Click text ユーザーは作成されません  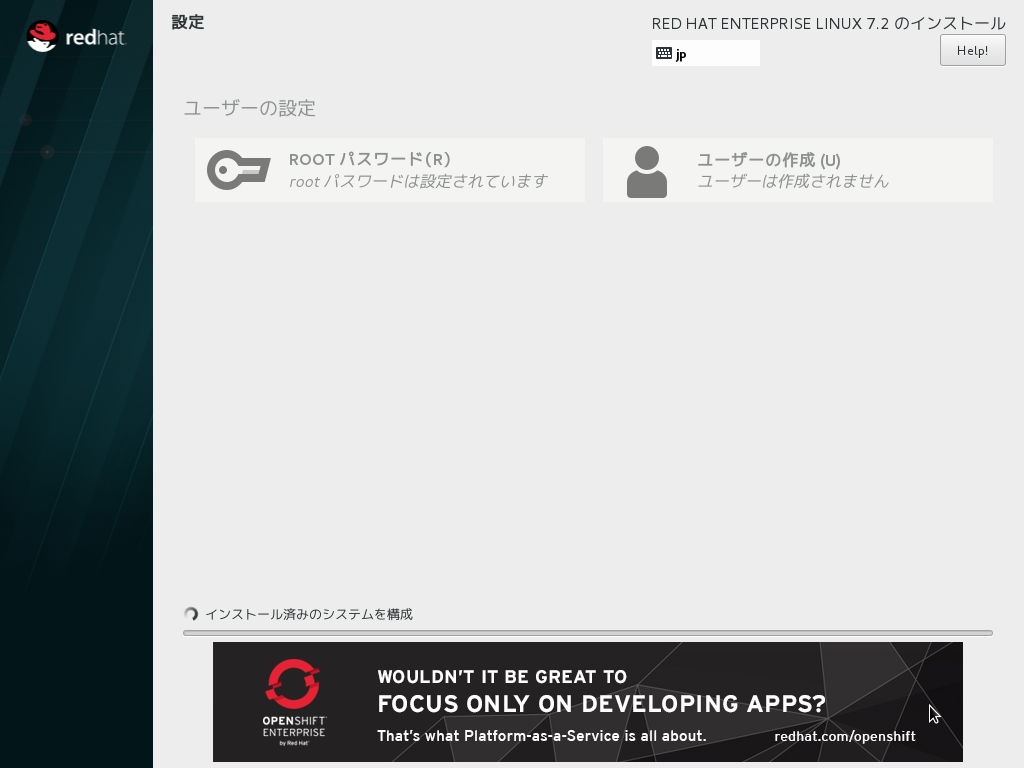(793, 181)
